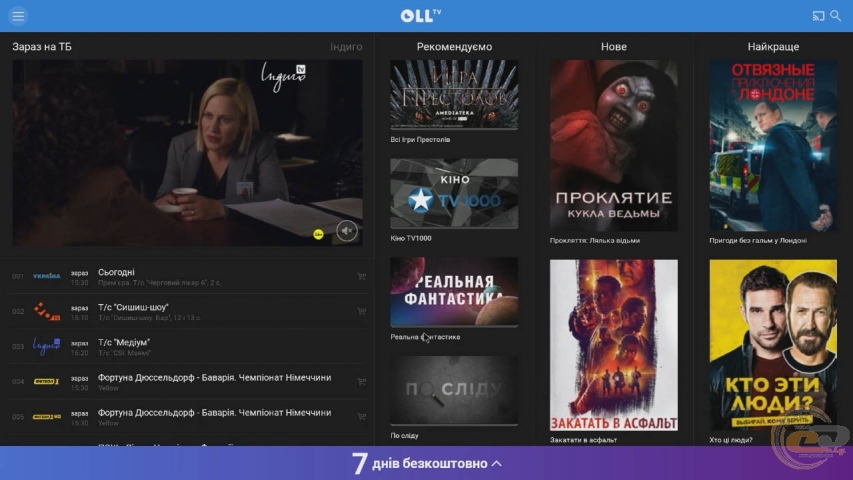
Task: Click the Прокляття: Лялька відьми caption
Action: (x=595, y=241)
